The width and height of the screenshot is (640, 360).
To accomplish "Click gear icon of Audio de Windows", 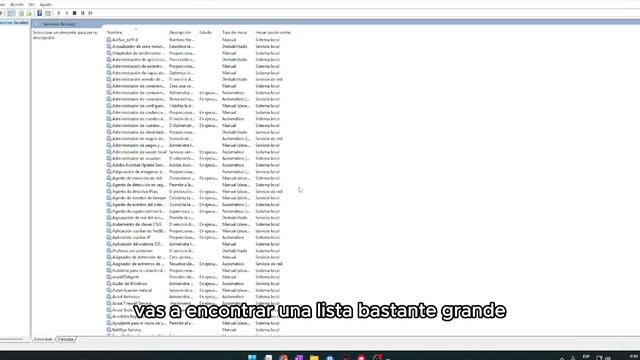I will [x=109, y=284].
